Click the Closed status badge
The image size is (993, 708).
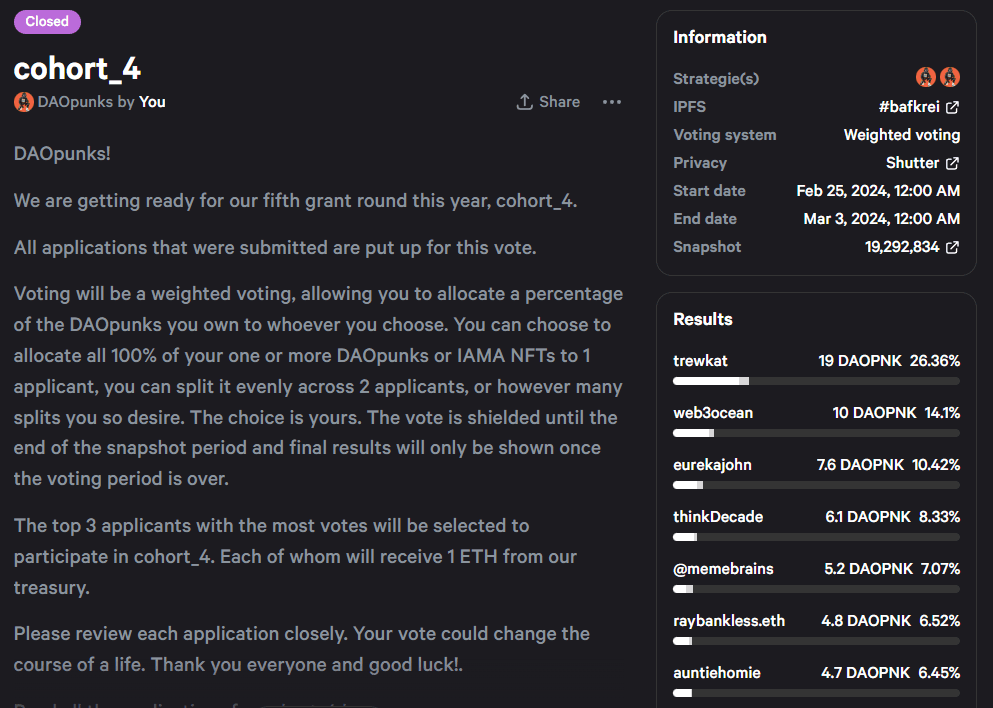click(x=47, y=22)
